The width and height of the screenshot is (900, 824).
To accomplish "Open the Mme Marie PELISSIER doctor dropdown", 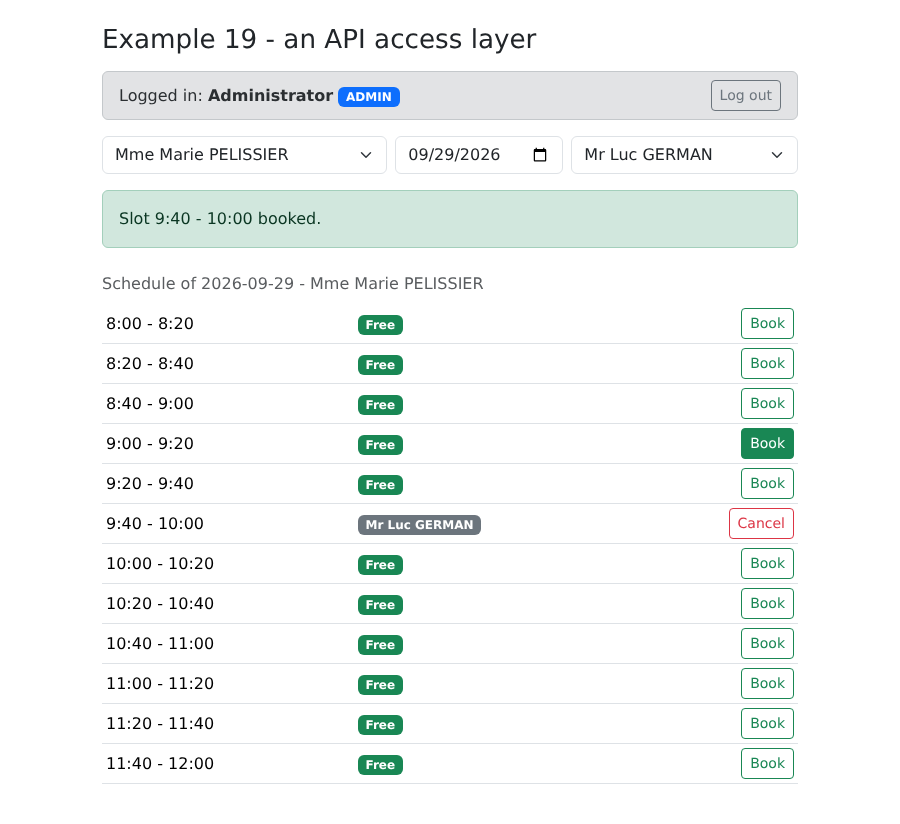I will pos(245,155).
